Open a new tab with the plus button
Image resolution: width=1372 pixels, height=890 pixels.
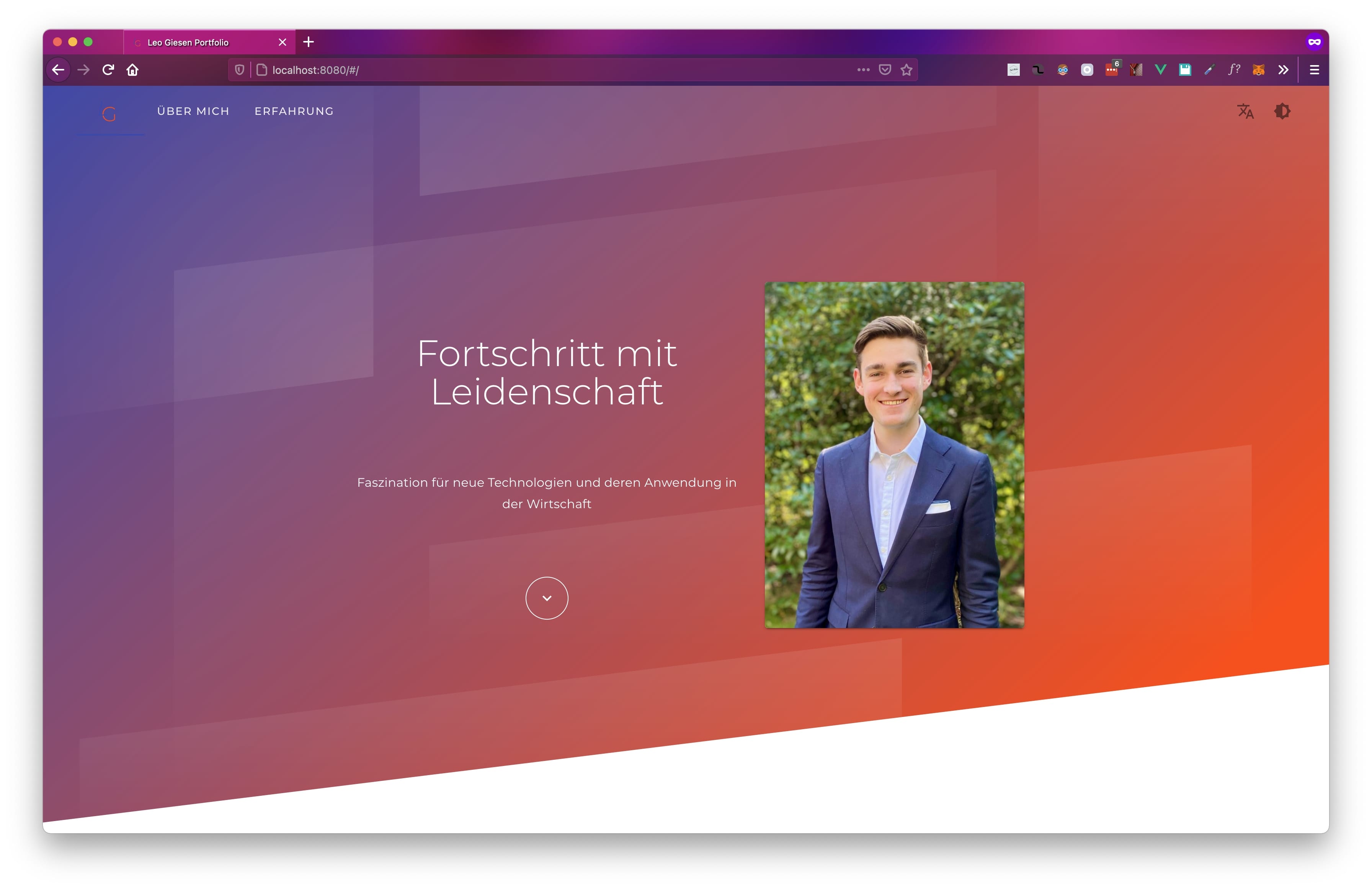[x=309, y=41]
